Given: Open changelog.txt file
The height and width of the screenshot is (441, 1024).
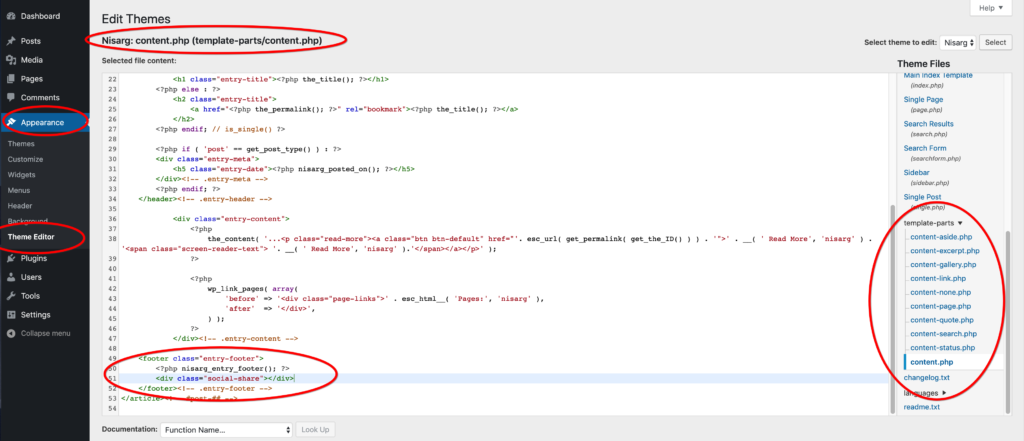Looking at the screenshot, I should pos(927,378).
